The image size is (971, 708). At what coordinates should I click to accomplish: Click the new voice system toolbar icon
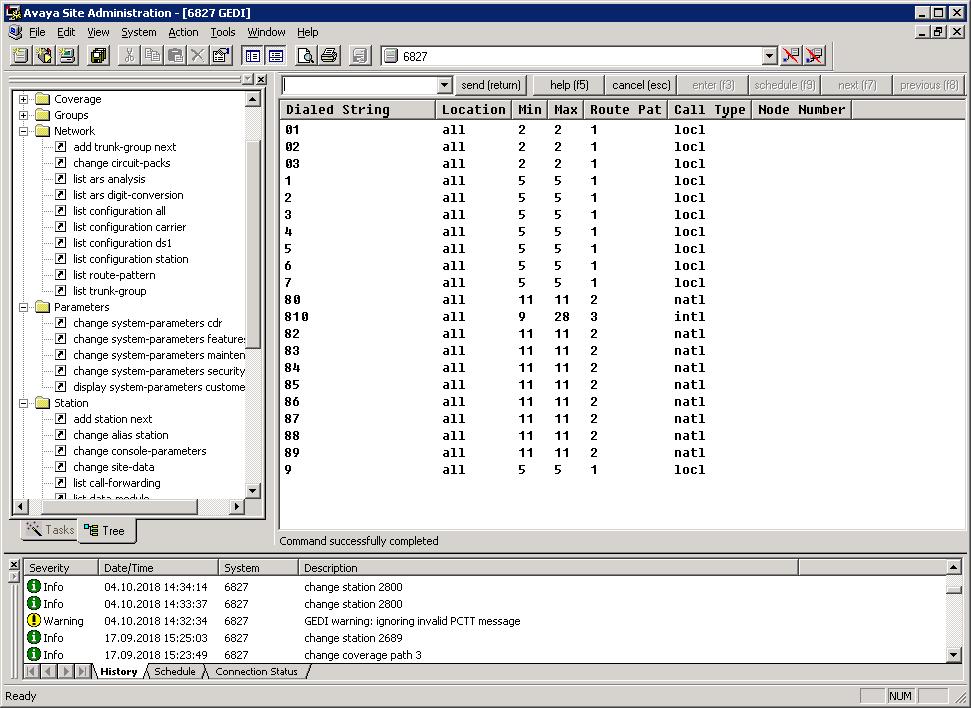20,56
